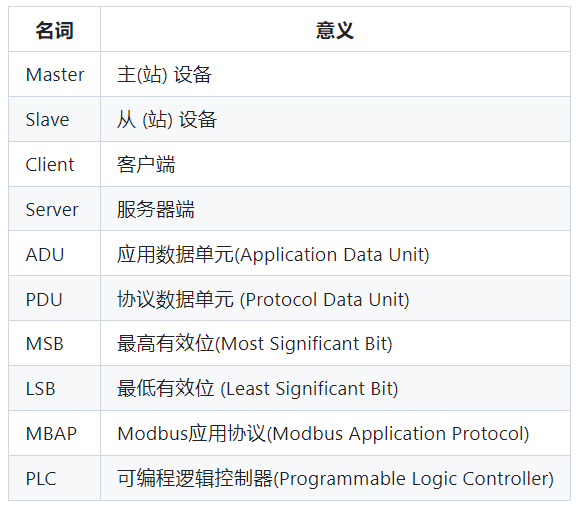This screenshot has height=517, width=579.
Task: Click the 客户端 text
Action: 146,165
